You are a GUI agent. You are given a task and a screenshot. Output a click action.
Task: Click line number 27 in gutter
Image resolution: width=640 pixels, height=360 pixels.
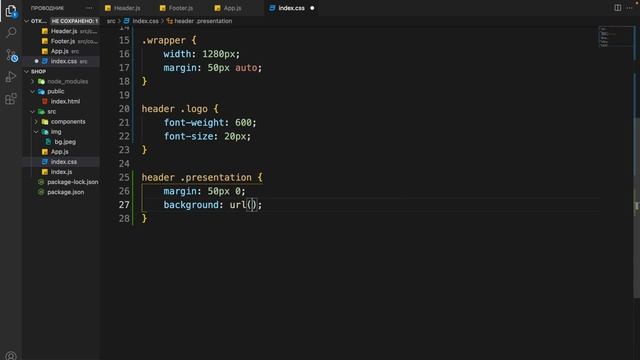124,205
